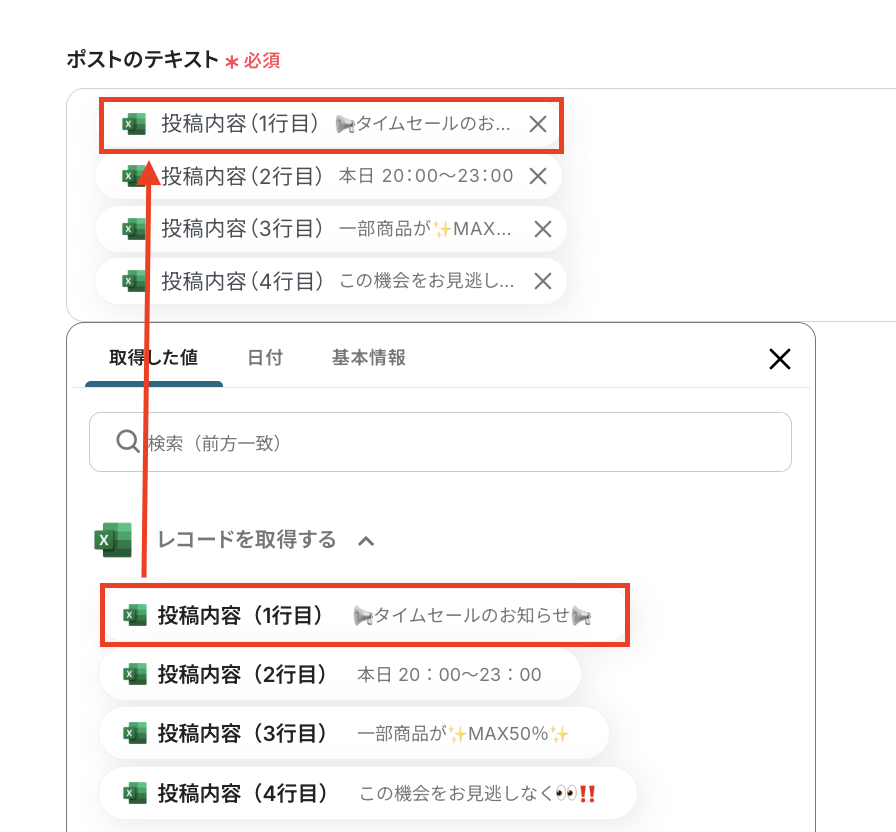The height and width of the screenshot is (832, 896).
Task: Click Excel icon on 投稿内容(3行目) chip
Action: 134,229
